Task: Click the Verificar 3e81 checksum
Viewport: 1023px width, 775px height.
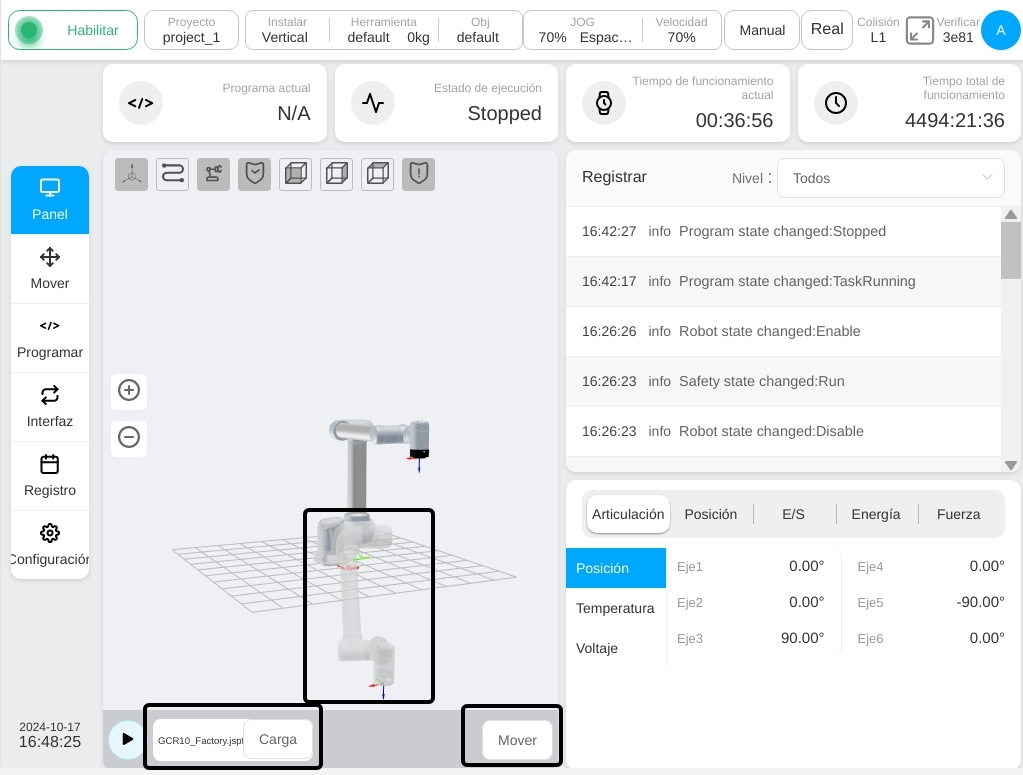Action: (x=958, y=30)
